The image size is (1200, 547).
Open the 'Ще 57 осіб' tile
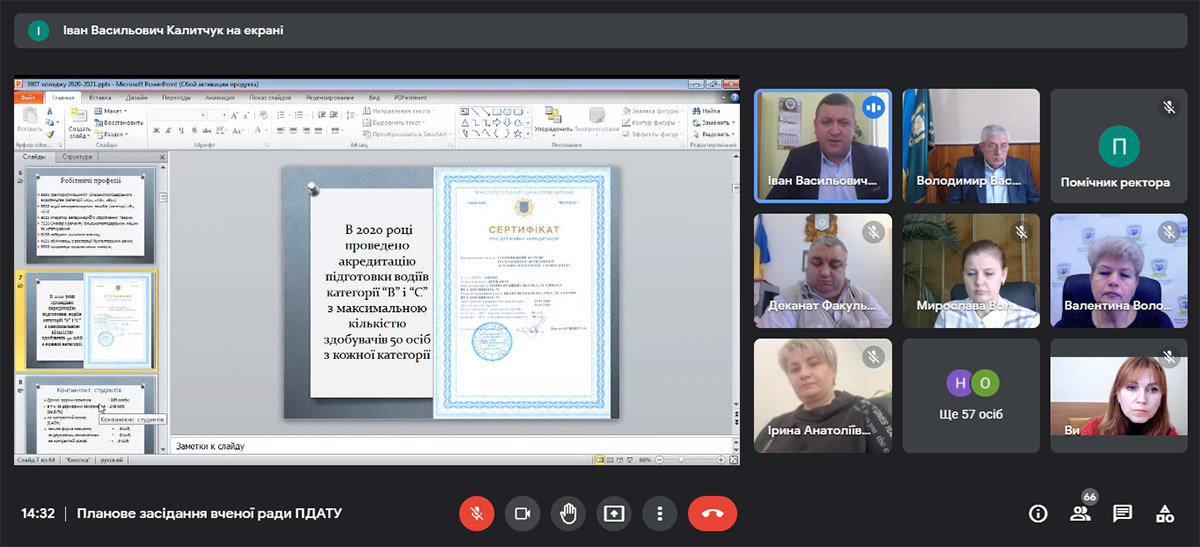[x=970, y=395]
